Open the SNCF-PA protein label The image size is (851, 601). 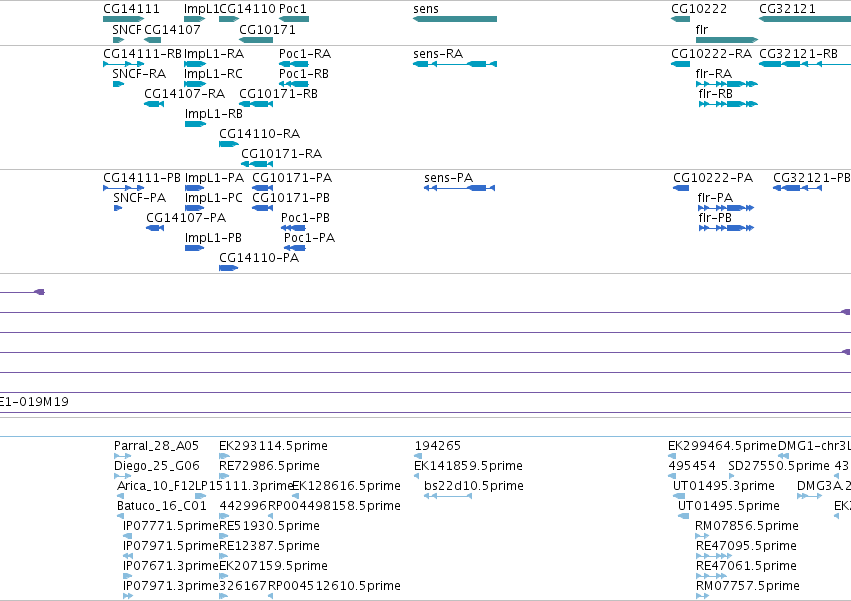[x=139, y=198]
